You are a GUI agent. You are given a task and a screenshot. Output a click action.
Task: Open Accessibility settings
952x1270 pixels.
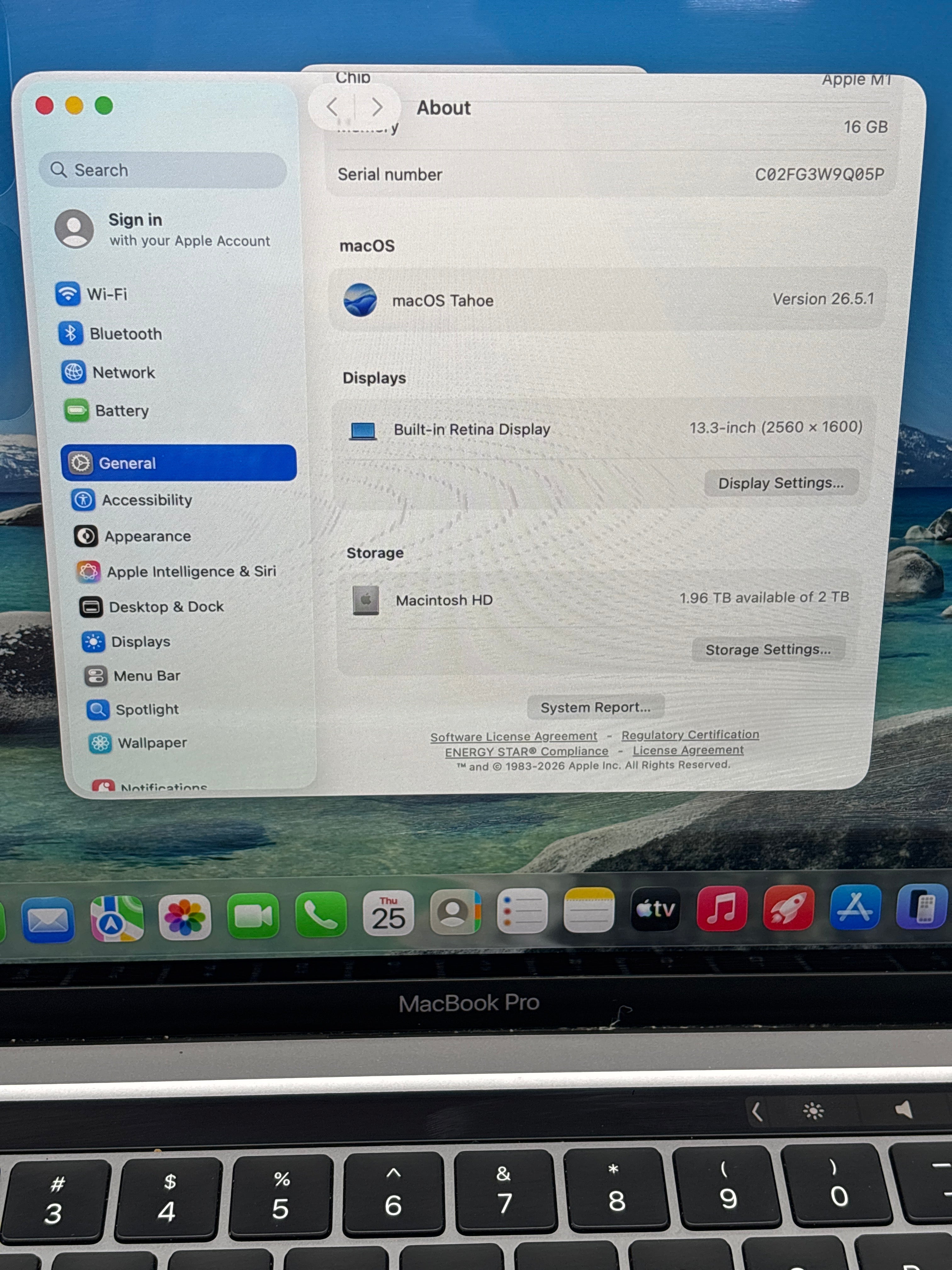132,500
